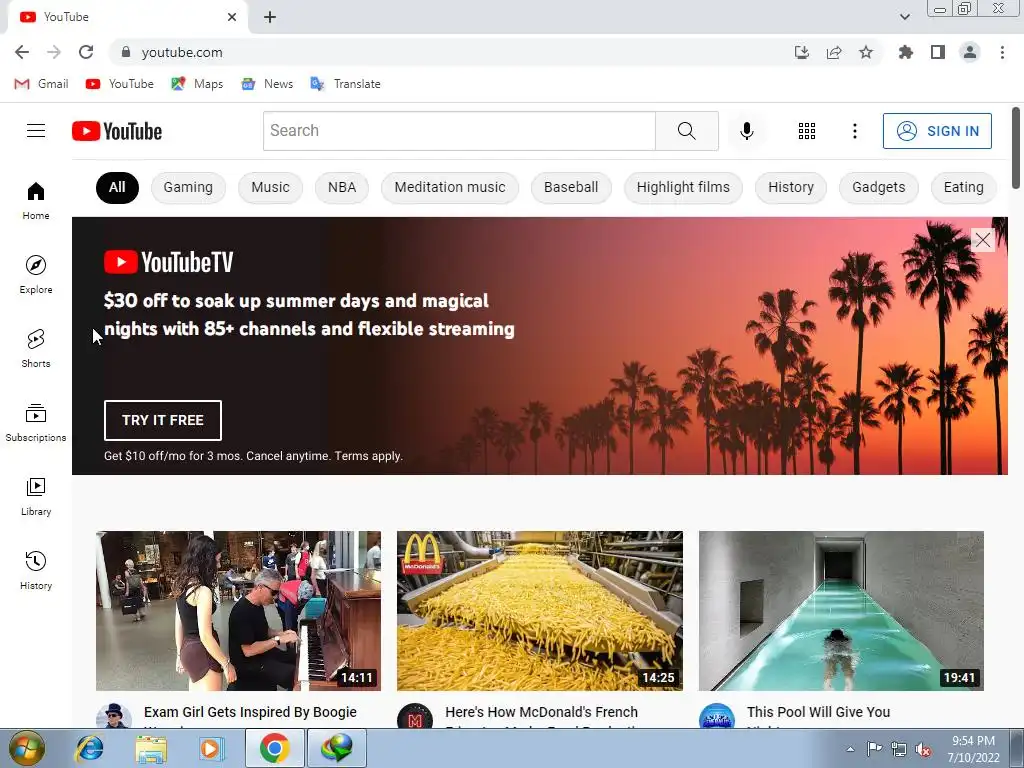Go back with the browser back arrow

coord(22,52)
